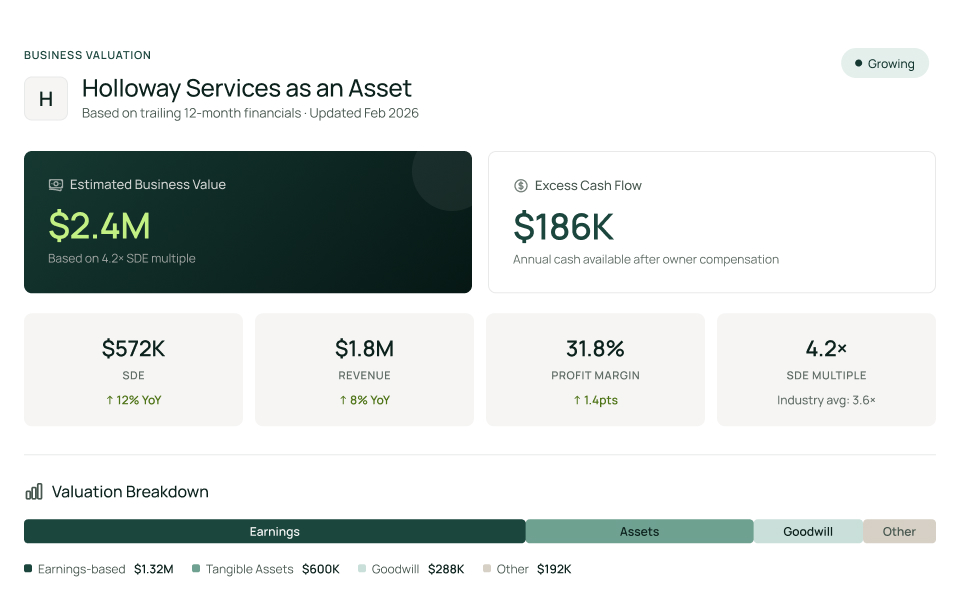Click the Valuation Breakdown heading
The width and height of the screenshot is (960, 610).
130,492
